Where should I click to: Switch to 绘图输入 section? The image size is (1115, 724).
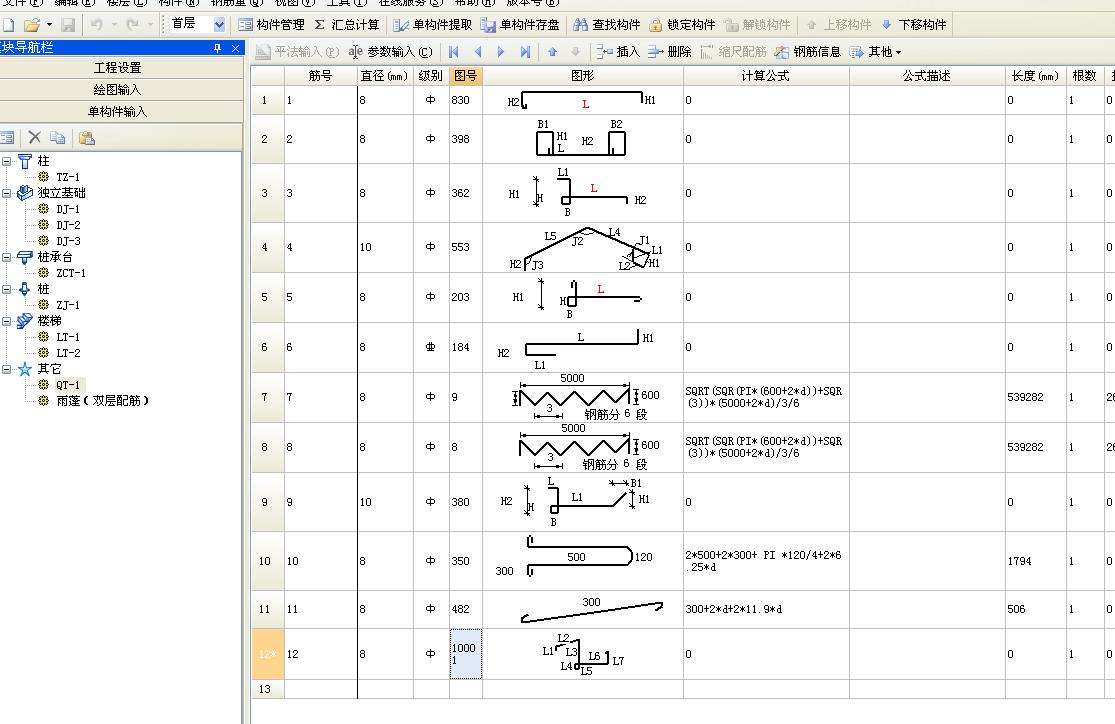click(118, 90)
